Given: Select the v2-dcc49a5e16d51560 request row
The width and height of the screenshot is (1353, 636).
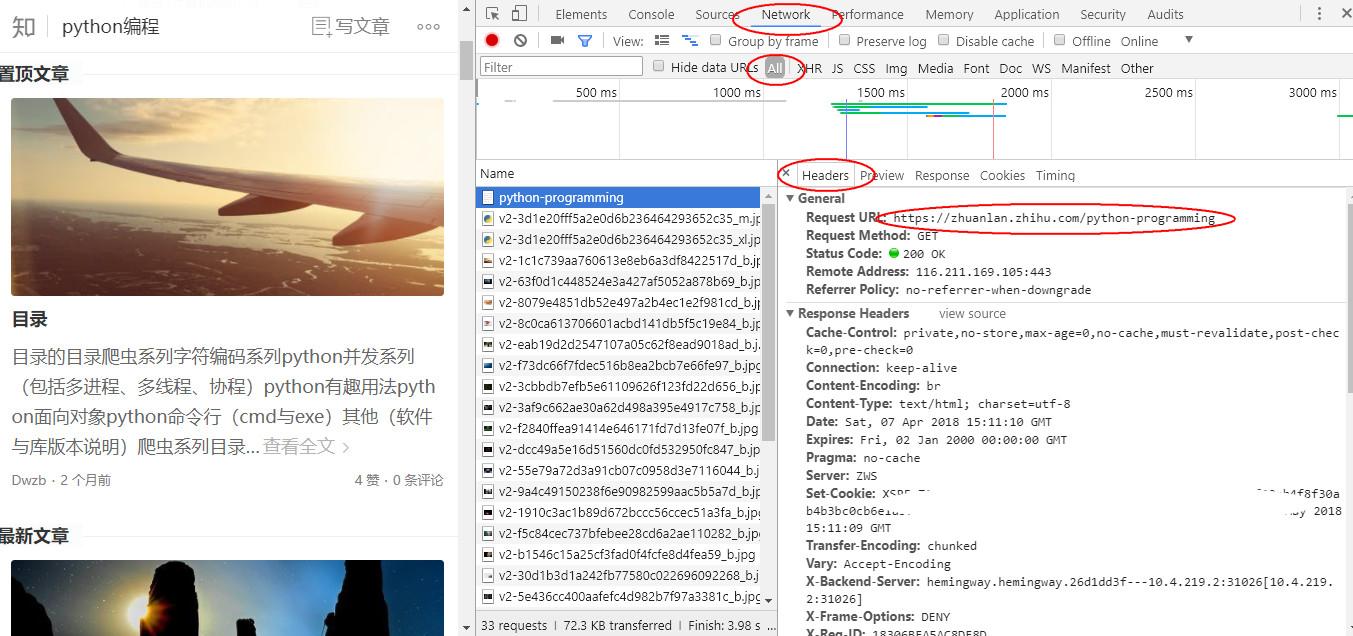Looking at the screenshot, I should [x=619, y=449].
